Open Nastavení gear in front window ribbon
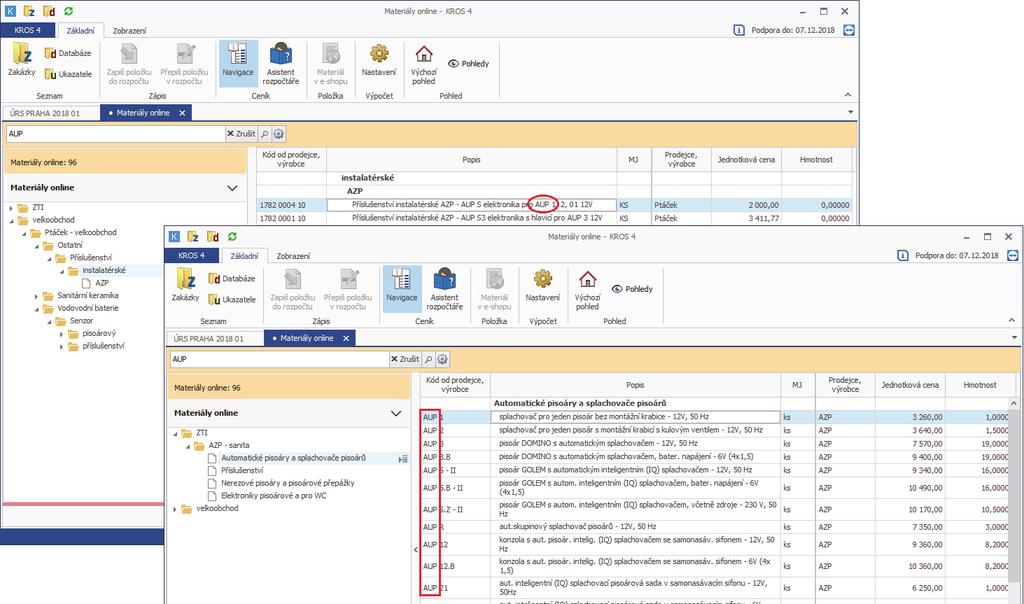 (543, 285)
